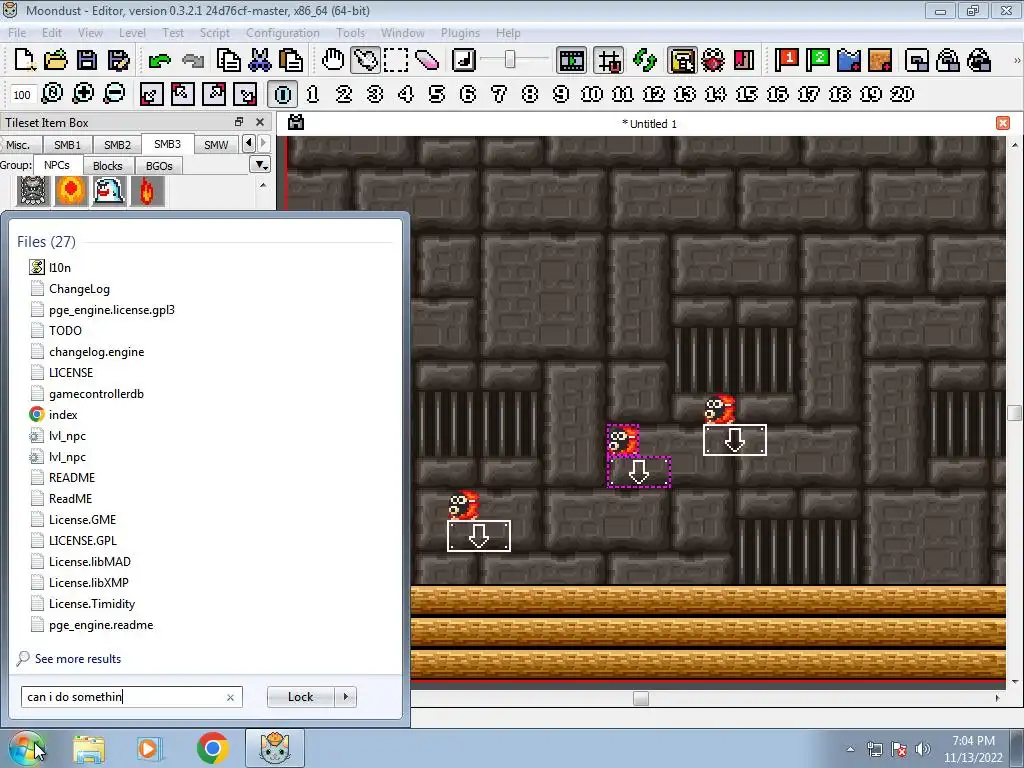The width and height of the screenshot is (1024, 768).
Task: Choose the dashed rectangle selection tool
Action: click(x=396, y=60)
